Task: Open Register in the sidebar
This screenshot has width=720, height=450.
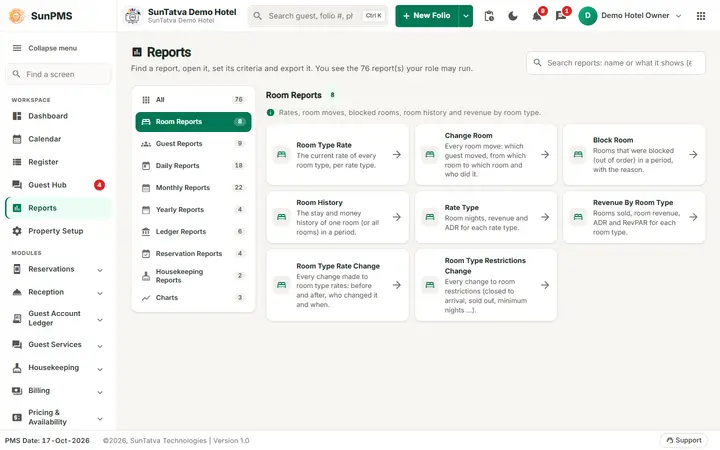Action: (x=58, y=162)
